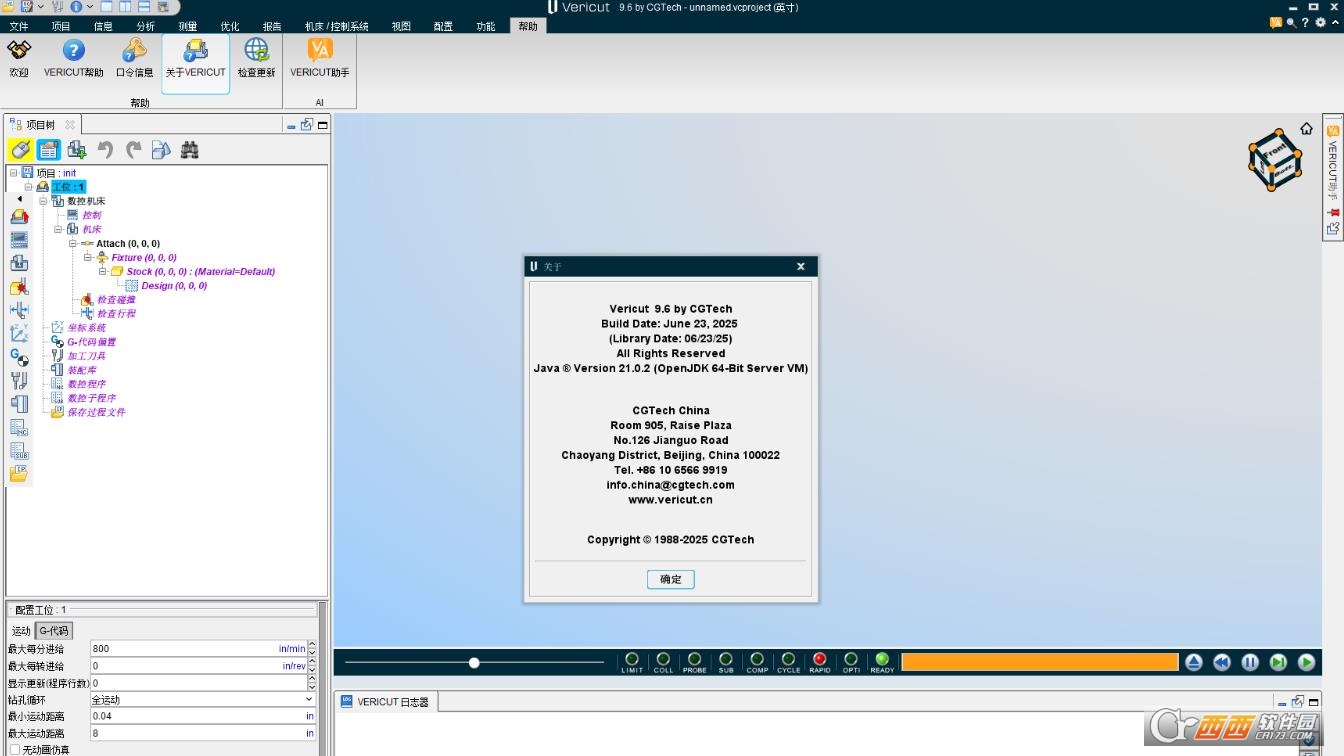Screen dimensions: 1344x756
Task: Open 口令信息 license info
Action: click(134, 58)
